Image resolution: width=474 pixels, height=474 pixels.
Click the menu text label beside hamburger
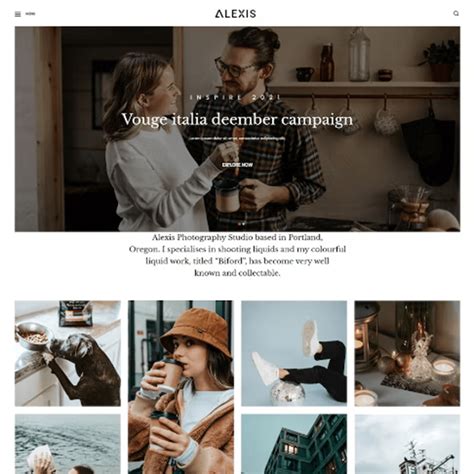click(30, 14)
